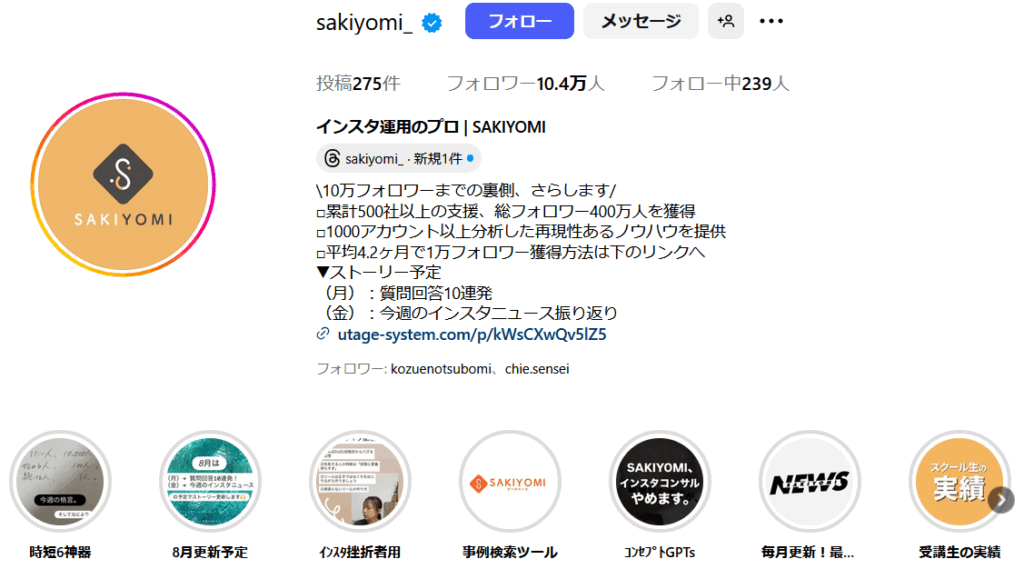Click the メッセージ button
1024x579 pixels.
(641, 21)
